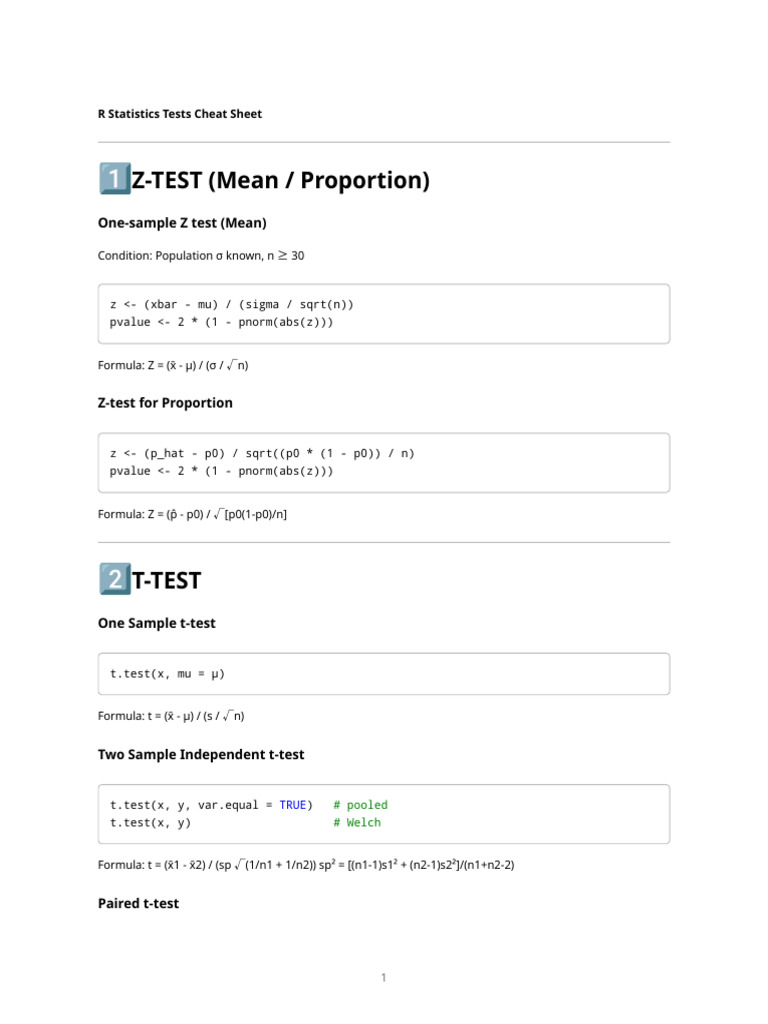The image size is (768, 1024).
Task: Click the One Sample t-test subheading
Action: [x=156, y=623]
